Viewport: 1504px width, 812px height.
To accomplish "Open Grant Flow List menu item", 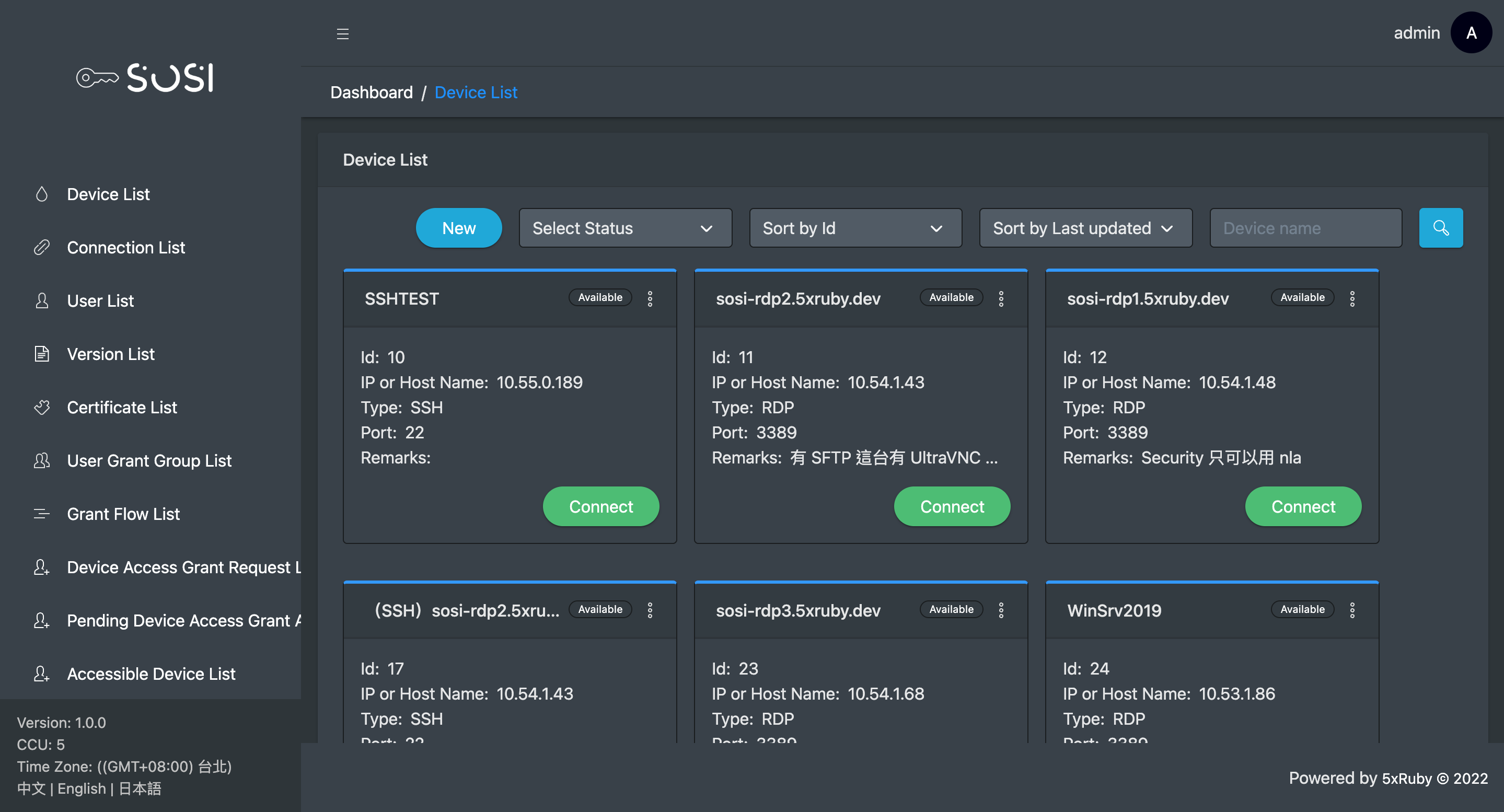I will (123, 514).
